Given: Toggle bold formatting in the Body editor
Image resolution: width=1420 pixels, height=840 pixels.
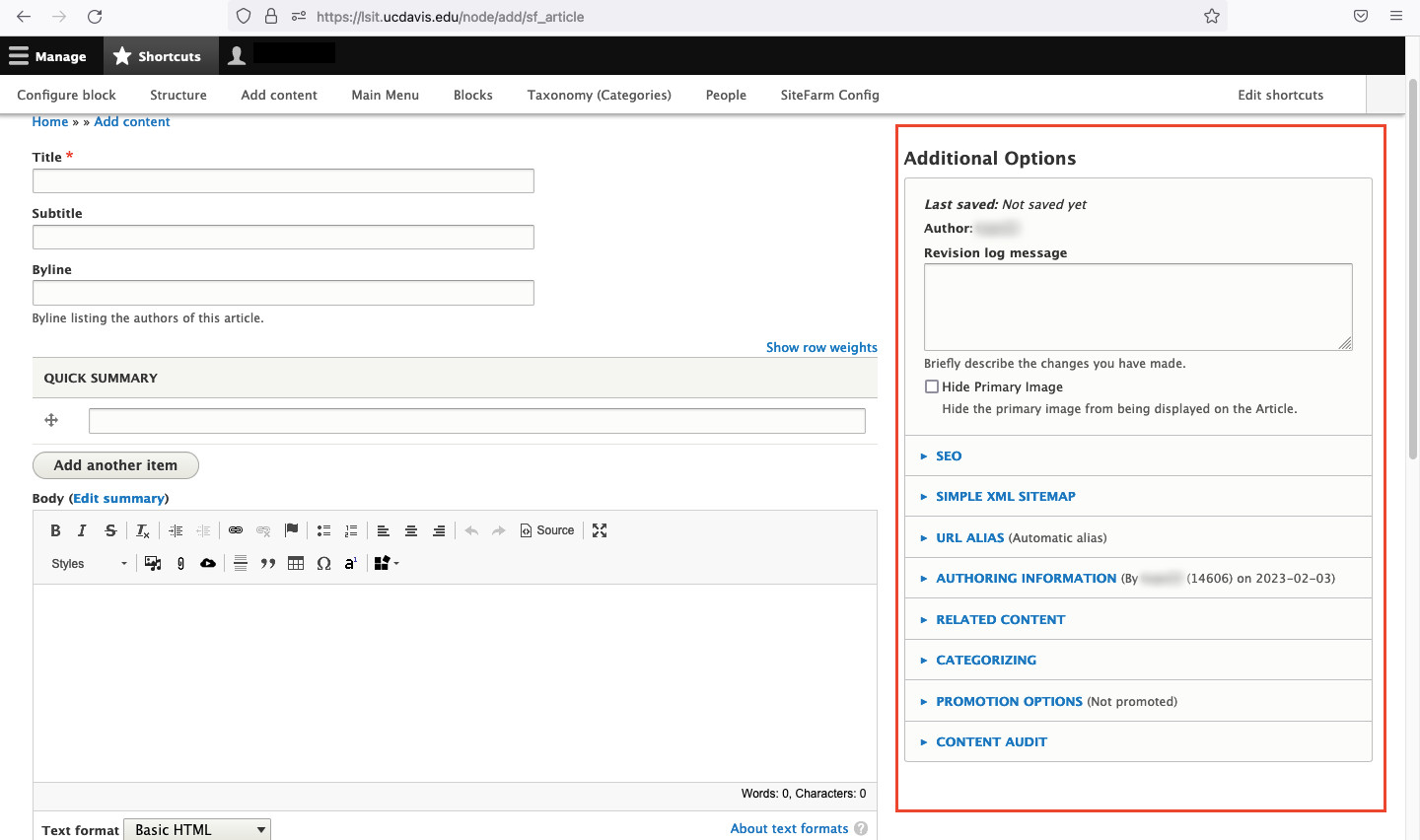Looking at the screenshot, I should (x=55, y=530).
